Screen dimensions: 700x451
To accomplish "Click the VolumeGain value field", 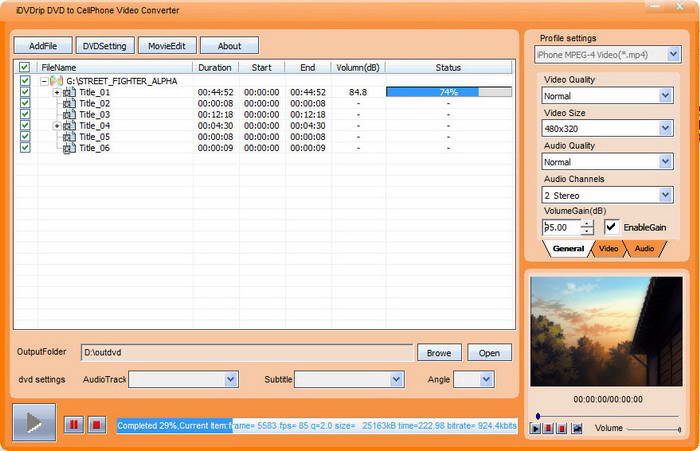I will point(561,227).
